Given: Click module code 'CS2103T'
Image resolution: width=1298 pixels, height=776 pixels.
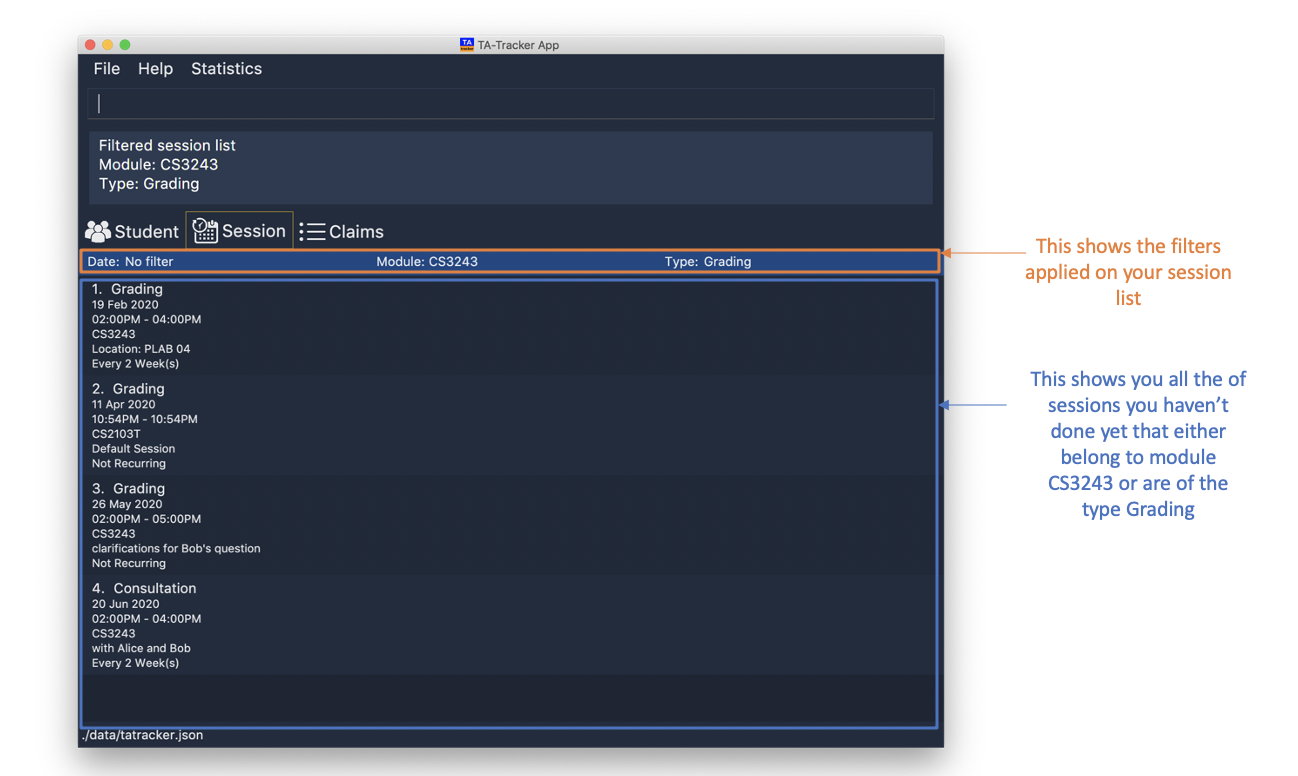Looking at the screenshot, I should pos(116,434).
